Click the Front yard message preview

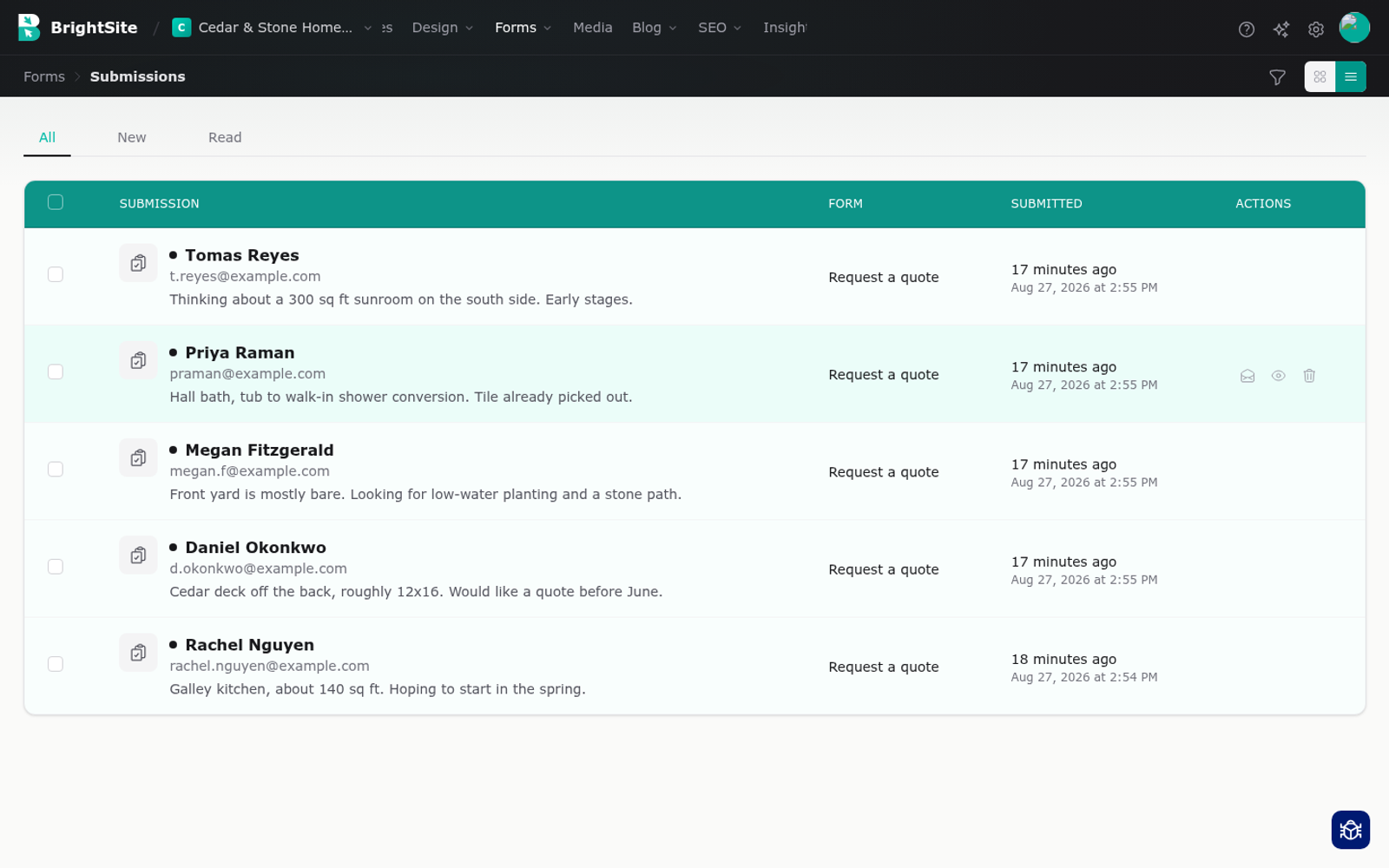tap(425, 494)
